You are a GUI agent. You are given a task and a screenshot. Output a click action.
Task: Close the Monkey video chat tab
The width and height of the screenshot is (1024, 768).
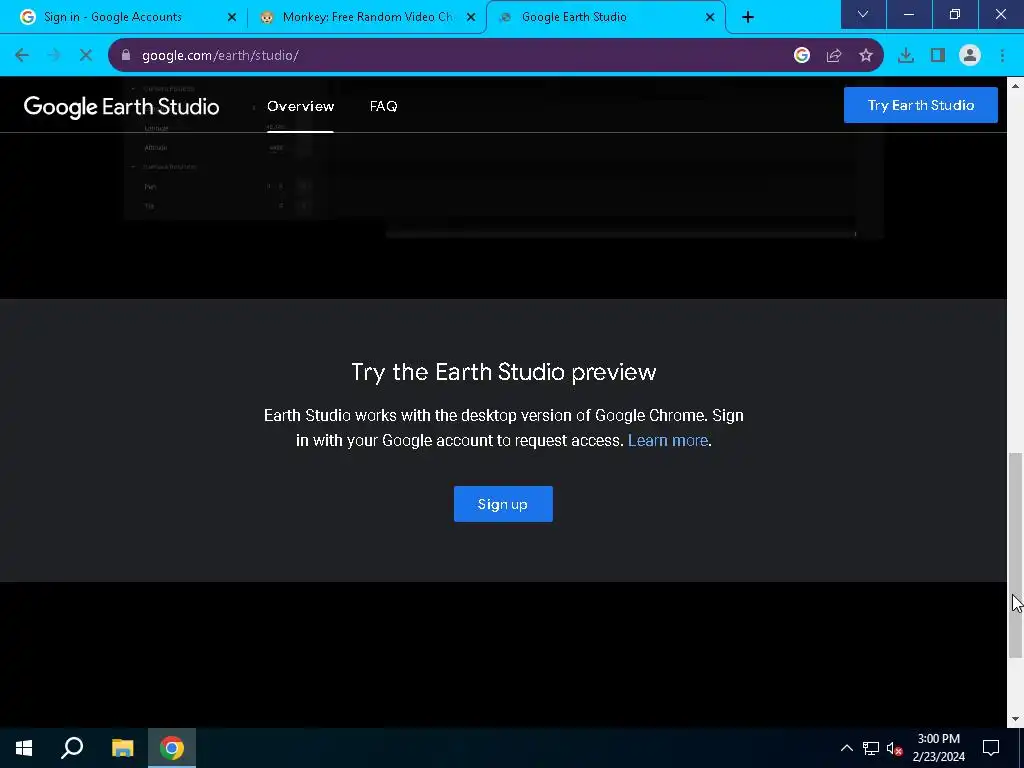tap(471, 17)
